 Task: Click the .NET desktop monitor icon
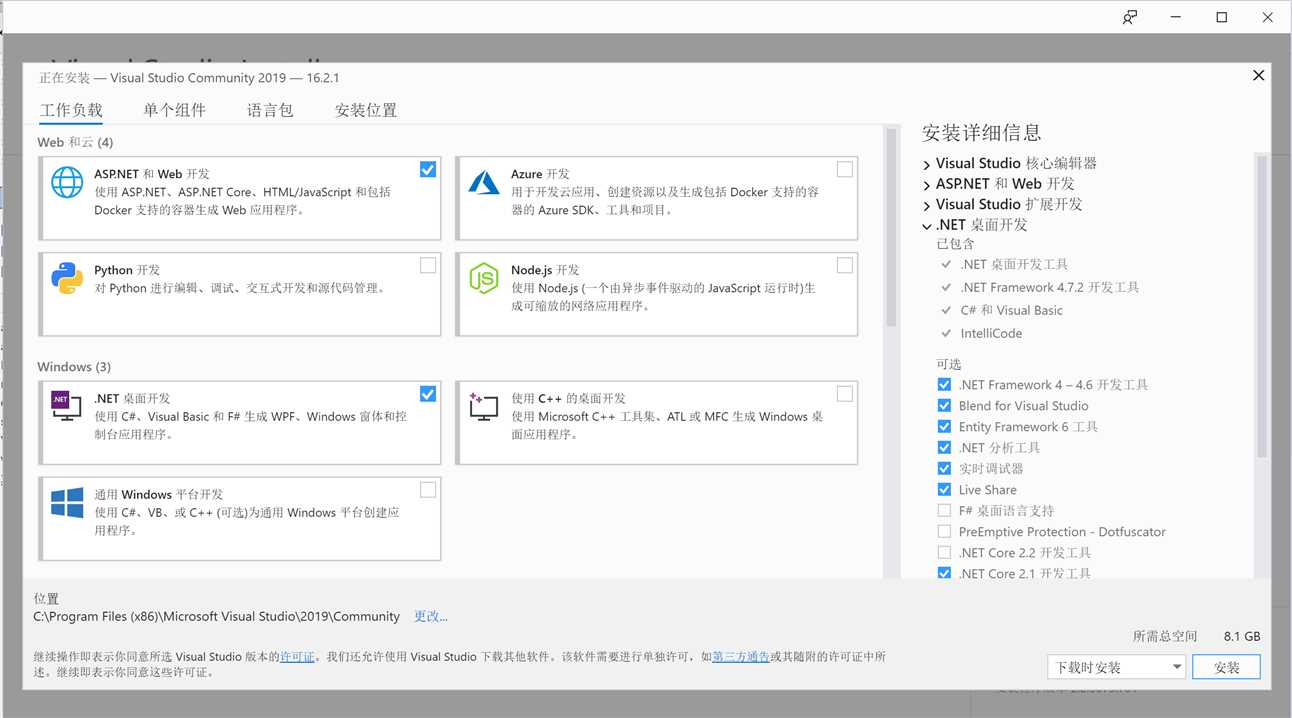[x=66, y=405]
